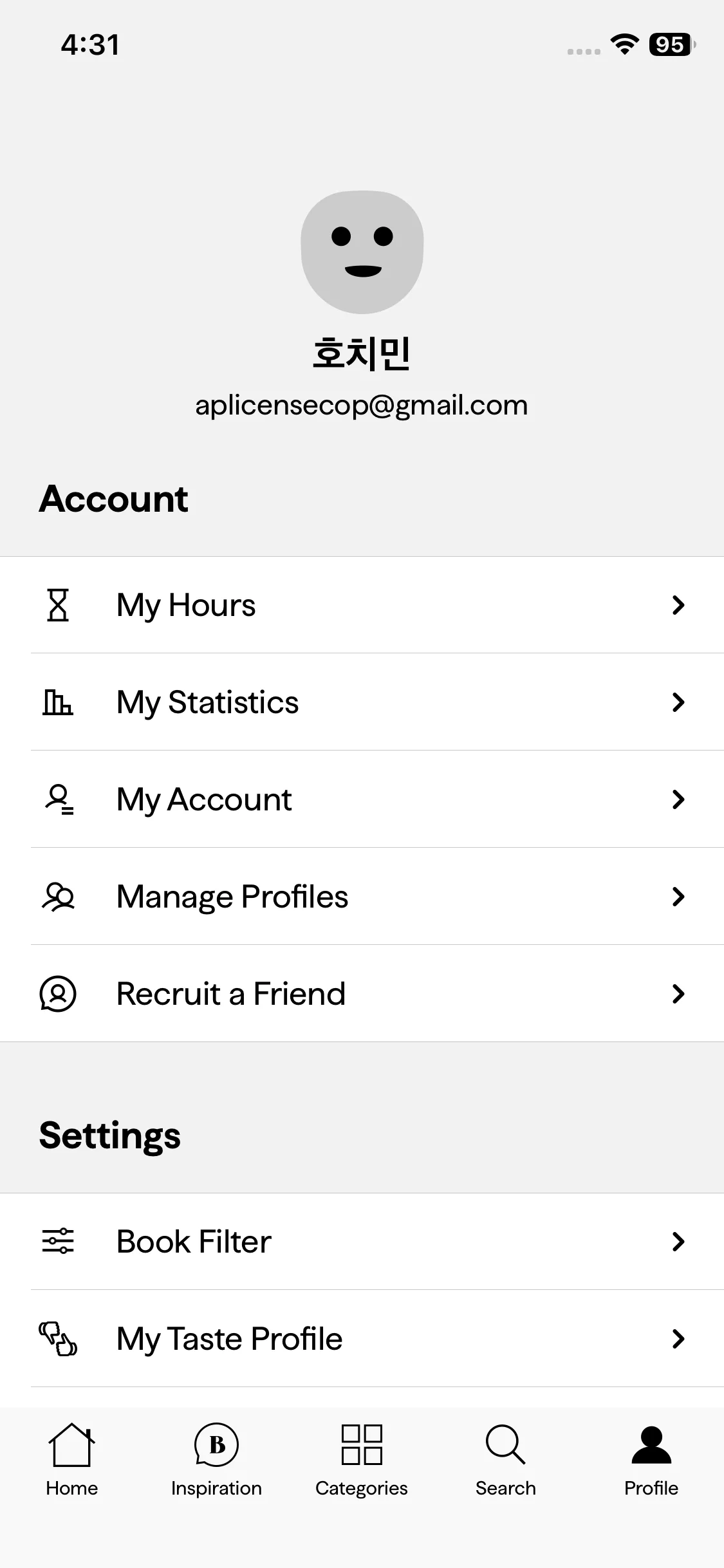Tap the person icon beside My Account
This screenshot has width=724, height=1568.
point(59,799)
